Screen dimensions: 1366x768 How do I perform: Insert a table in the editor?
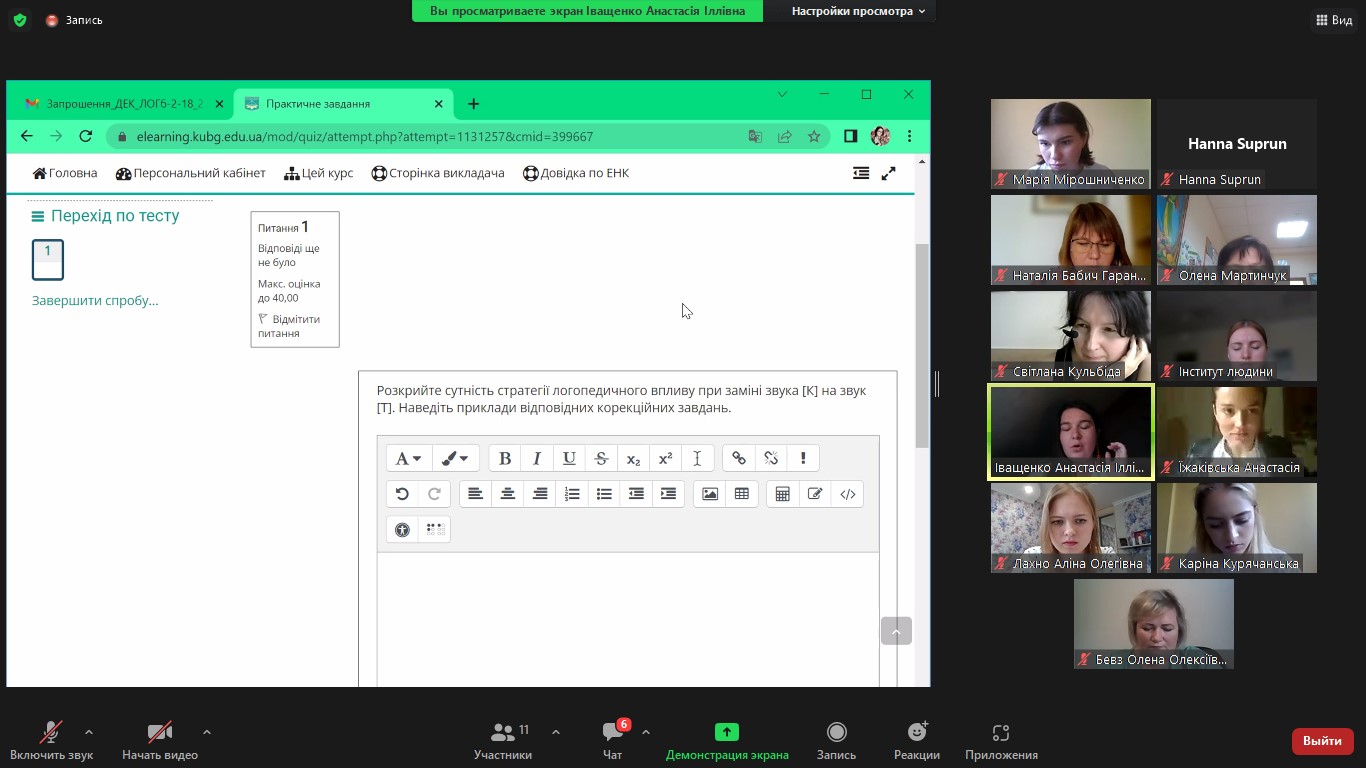pos(742,494)
